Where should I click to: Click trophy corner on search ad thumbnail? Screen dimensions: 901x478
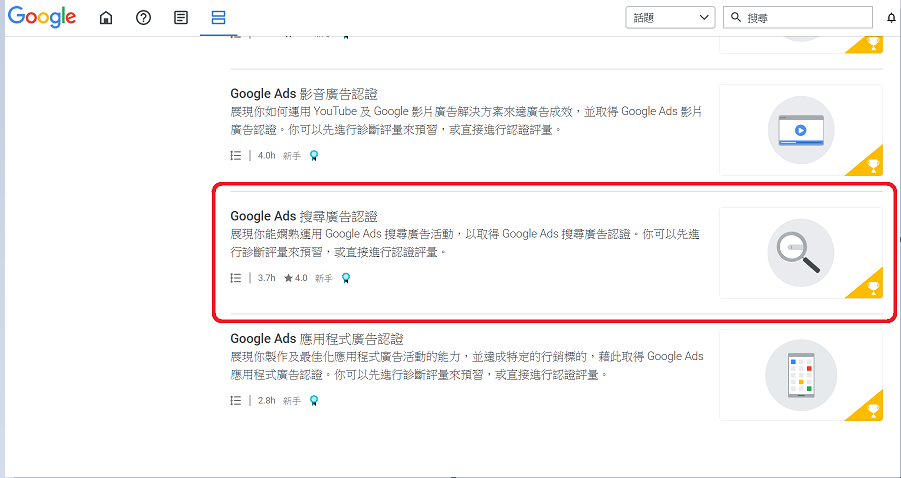click(869, 287)
